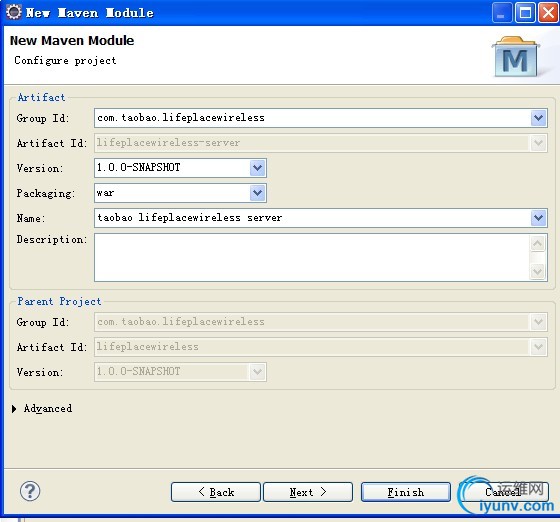The height and width of the screenshot is (522, 560).
Task: Click the Name field with taobao lifeplacewireless server
Action: [313, 218]
